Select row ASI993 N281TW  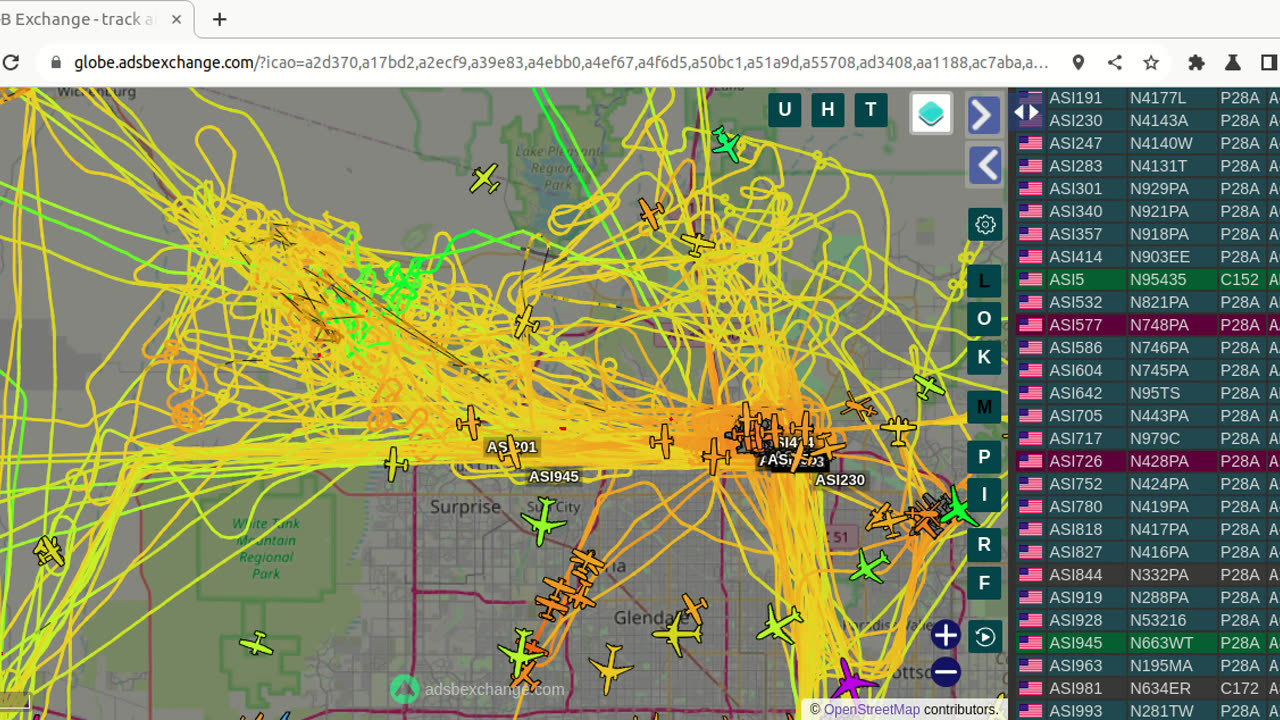pyautogui.click(x=1148, y=711)
